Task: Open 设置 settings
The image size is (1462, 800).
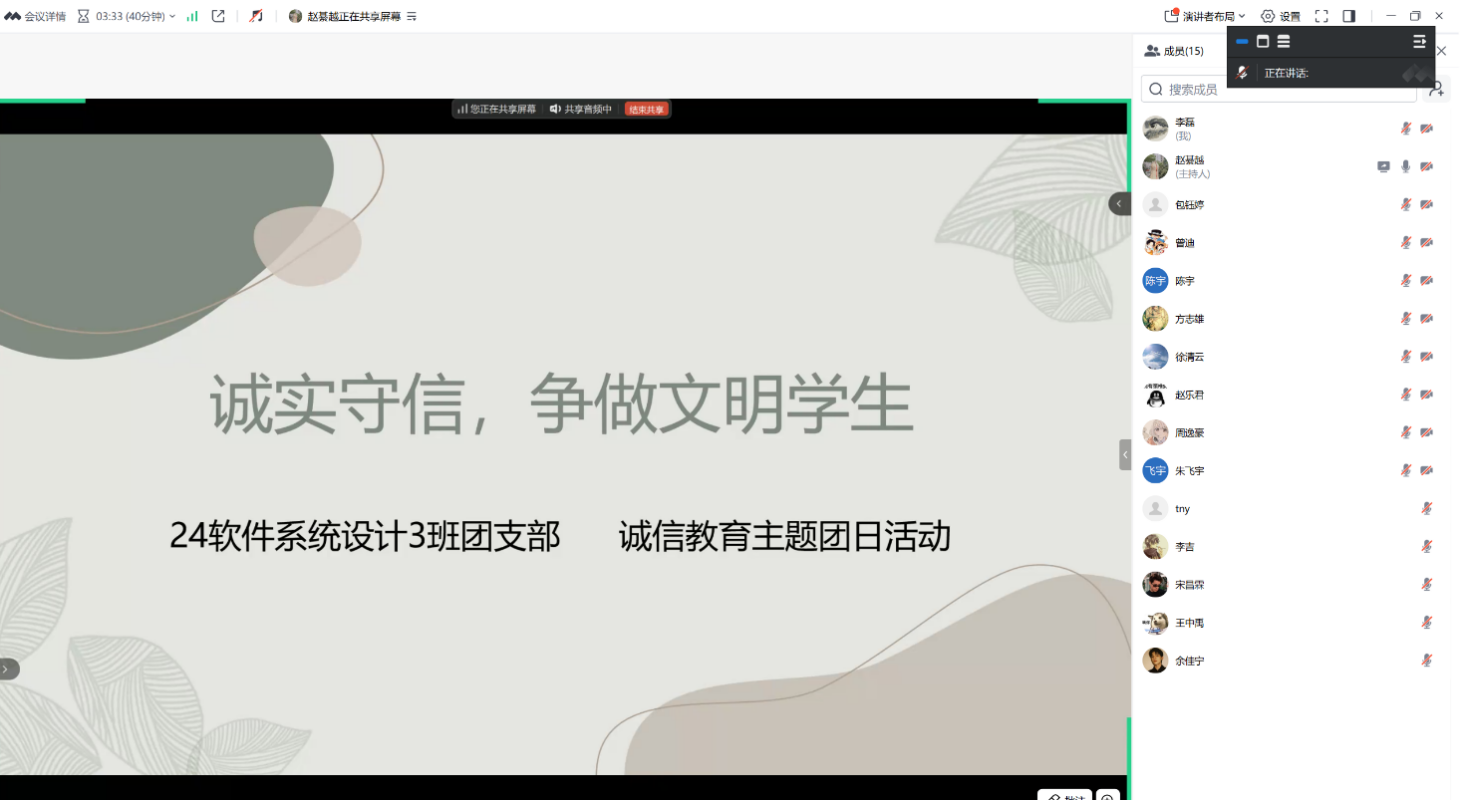Action: click(x=1281, y=16)
